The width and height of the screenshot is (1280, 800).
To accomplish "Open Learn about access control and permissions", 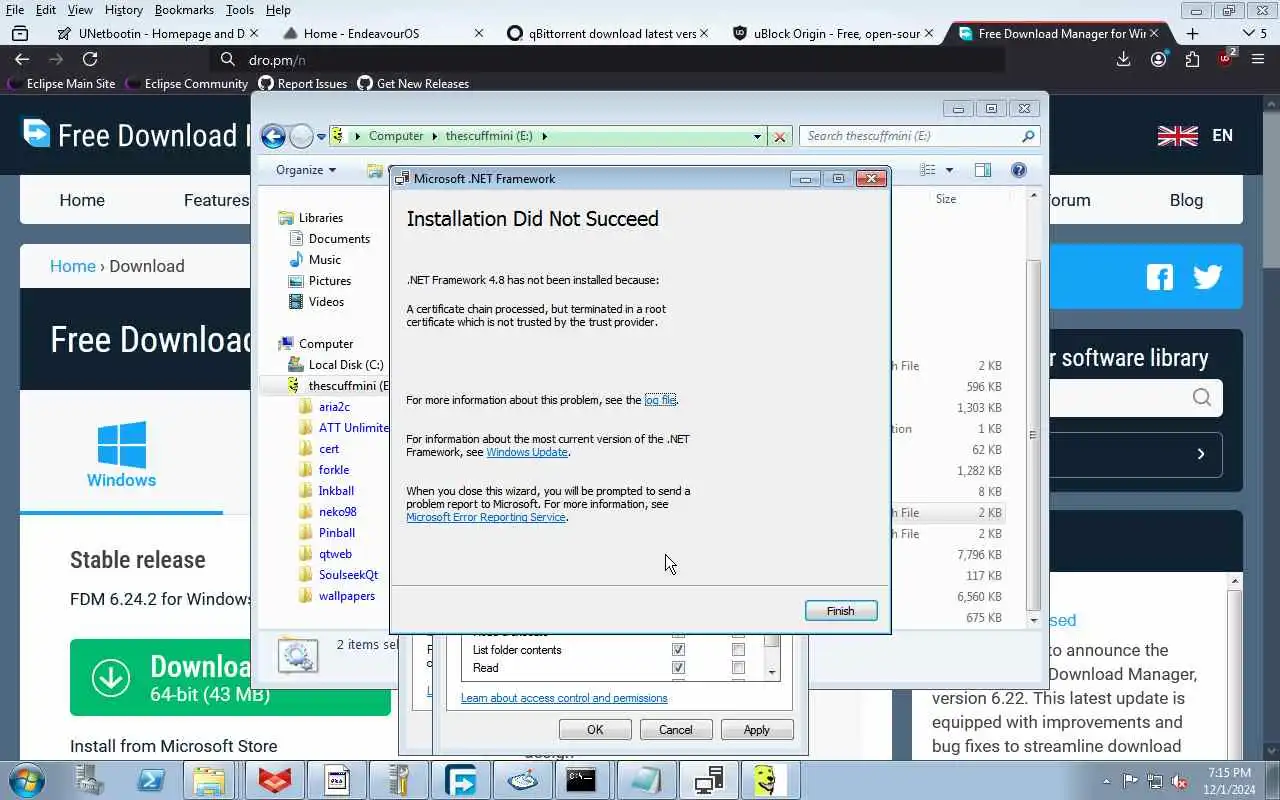I will pyautogui.click(x=564, y=698).
